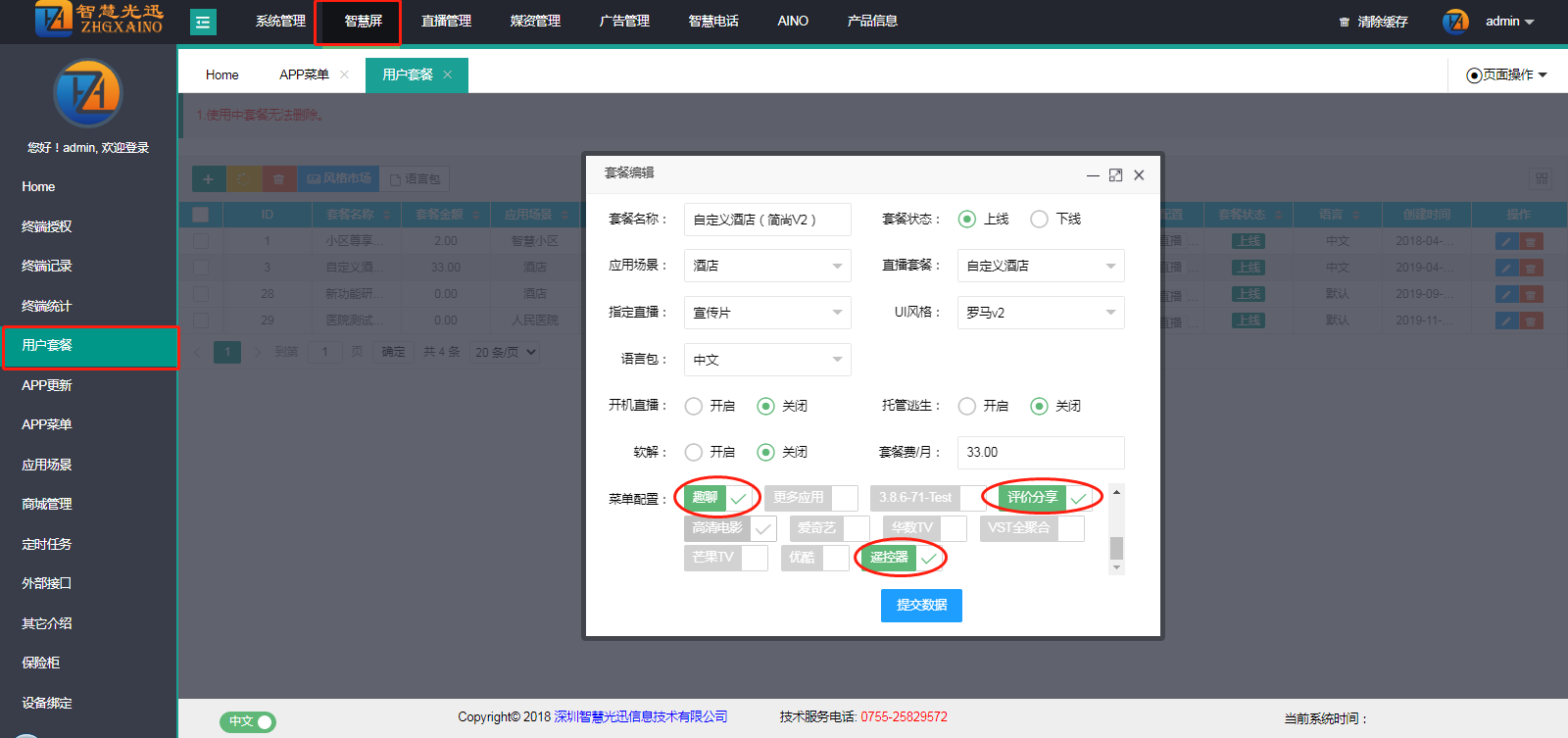This screenshot has height=738, width=1568.
Task: Open the 语言包 dropdown showing 中文
Action: tap(766, 360)
